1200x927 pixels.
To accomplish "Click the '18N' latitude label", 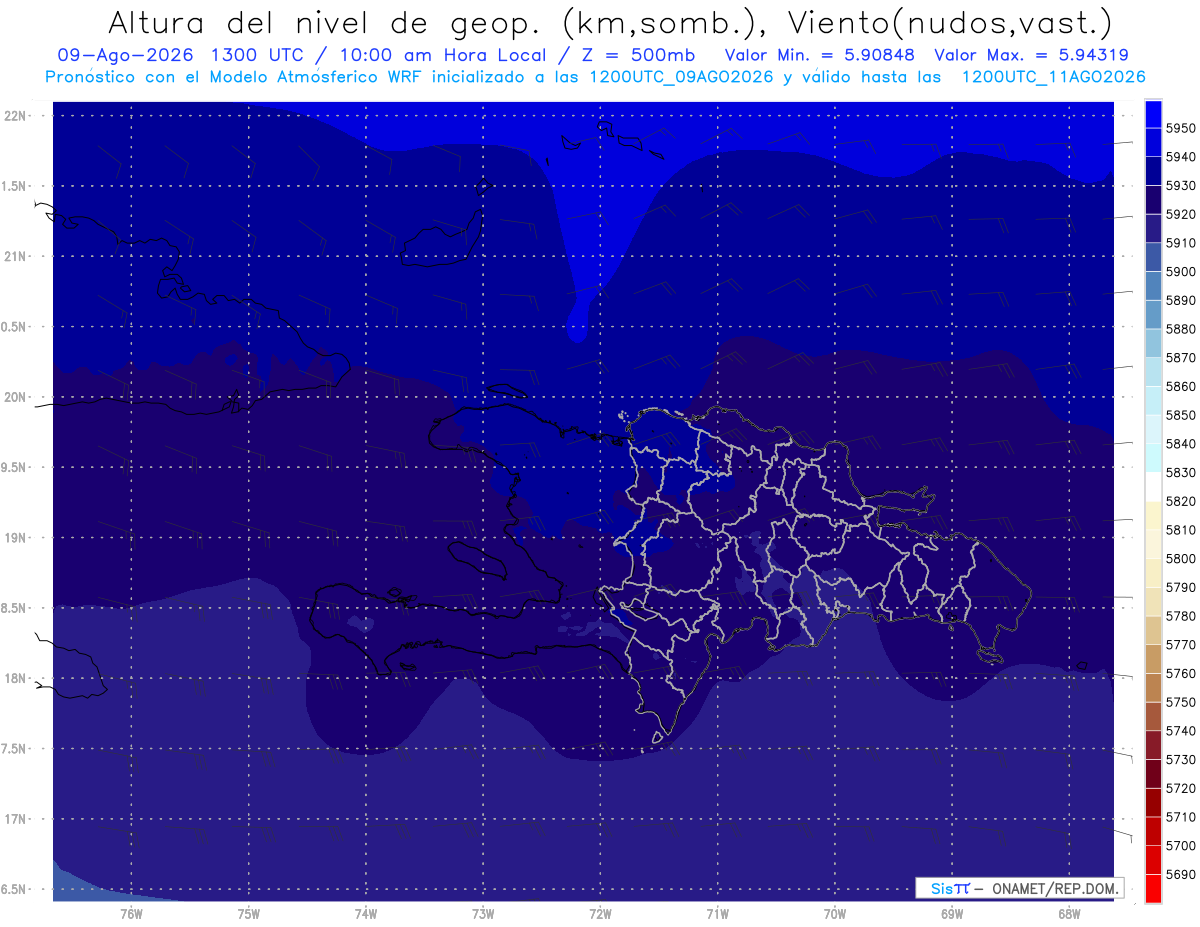I will 14,678.
